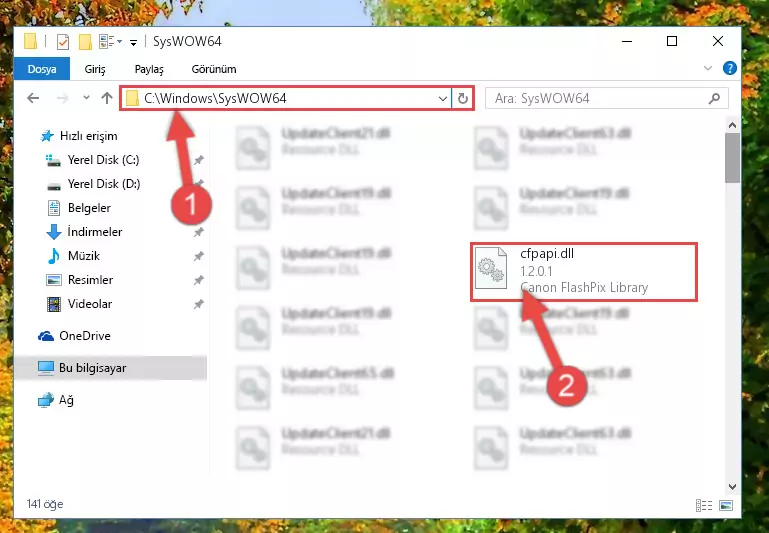Image resolution: width=769 pixels, height=533 pixels.
Task: Refresh the folder with the refresh button
Action: [x=462, y=99]
